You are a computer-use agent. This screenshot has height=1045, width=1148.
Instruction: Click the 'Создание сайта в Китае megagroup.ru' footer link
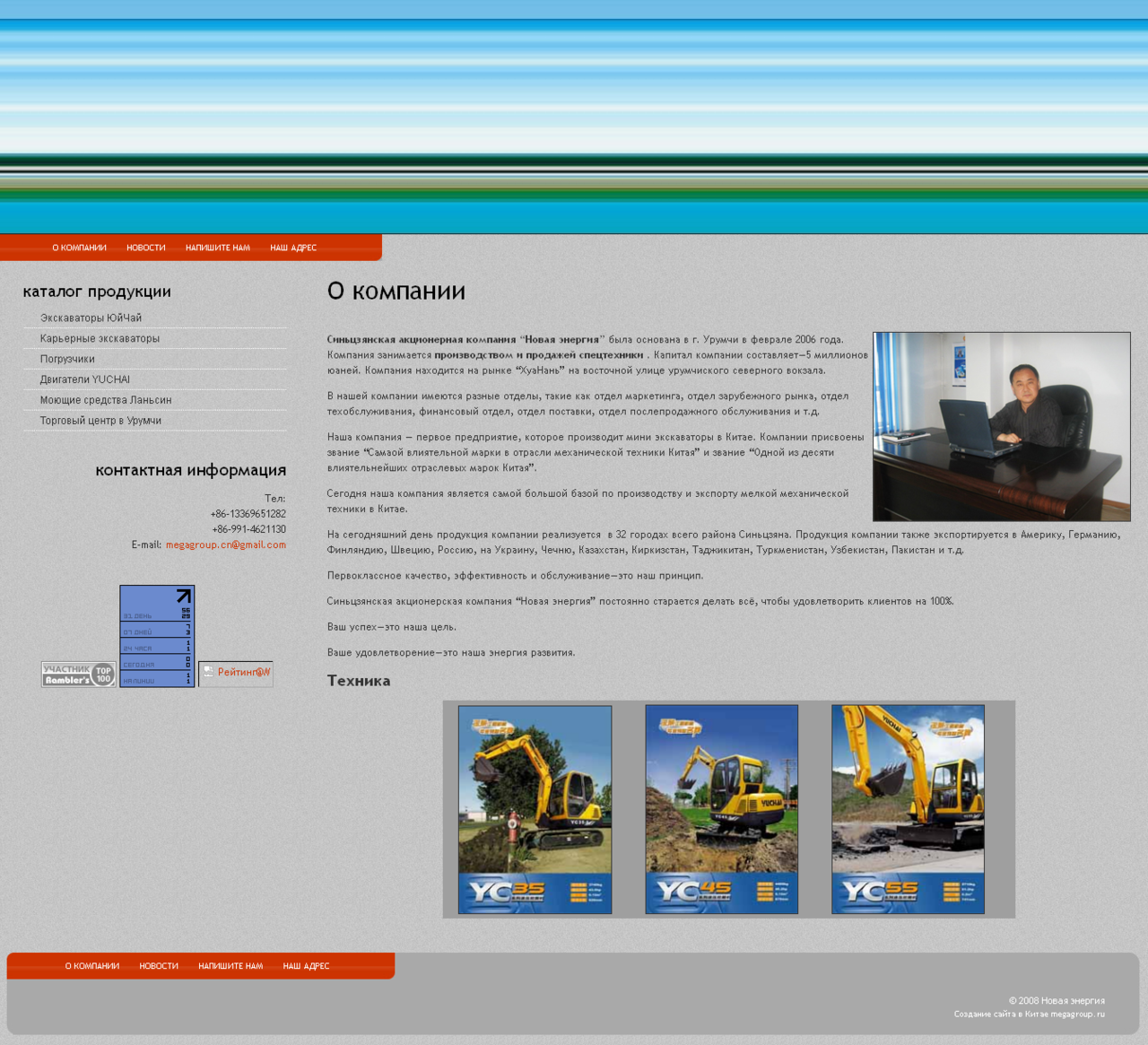(1030, 1015)
